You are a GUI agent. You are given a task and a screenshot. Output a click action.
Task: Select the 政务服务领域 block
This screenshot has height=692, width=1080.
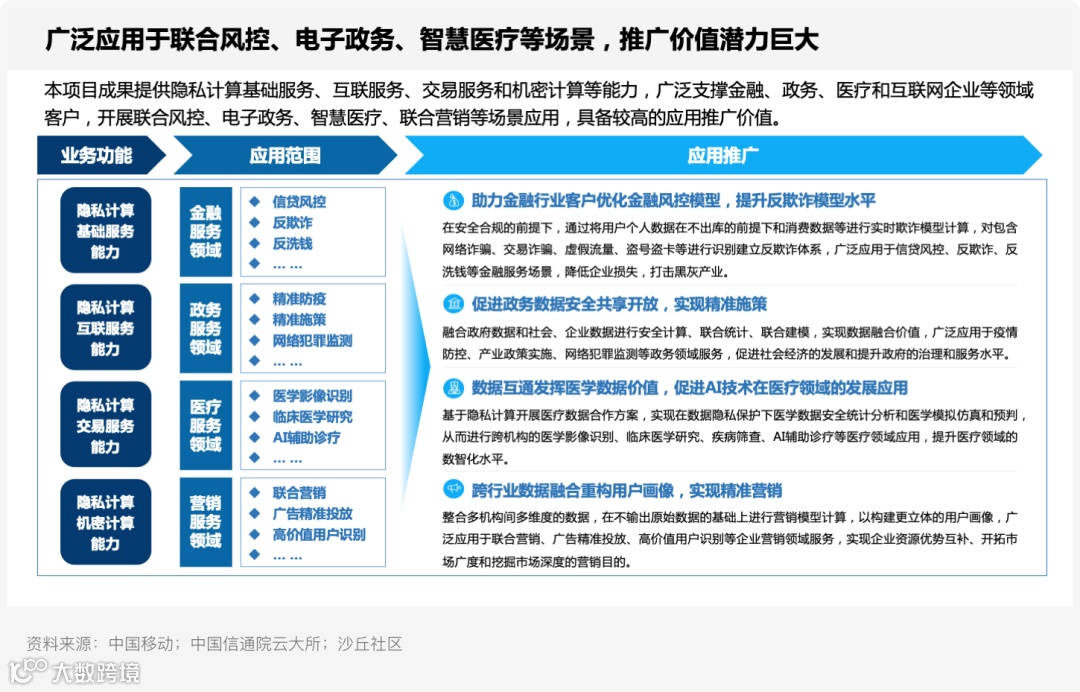205,328
